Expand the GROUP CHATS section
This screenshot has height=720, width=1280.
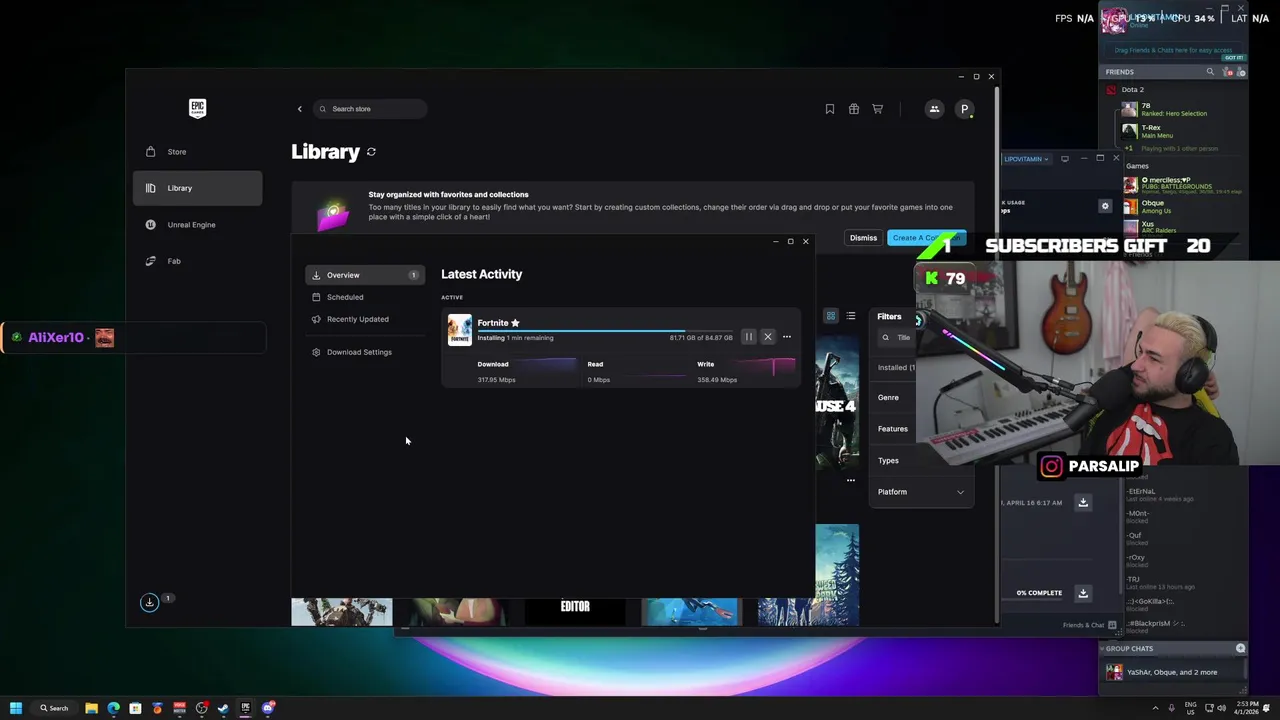1130,649
